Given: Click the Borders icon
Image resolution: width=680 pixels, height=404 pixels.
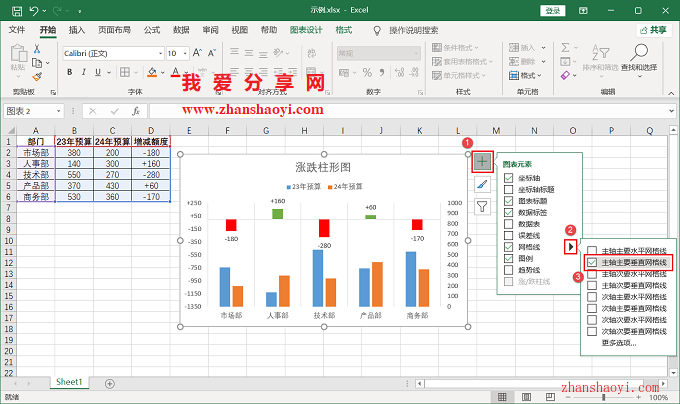Looking at the screenshot, I should pos(125,72).
